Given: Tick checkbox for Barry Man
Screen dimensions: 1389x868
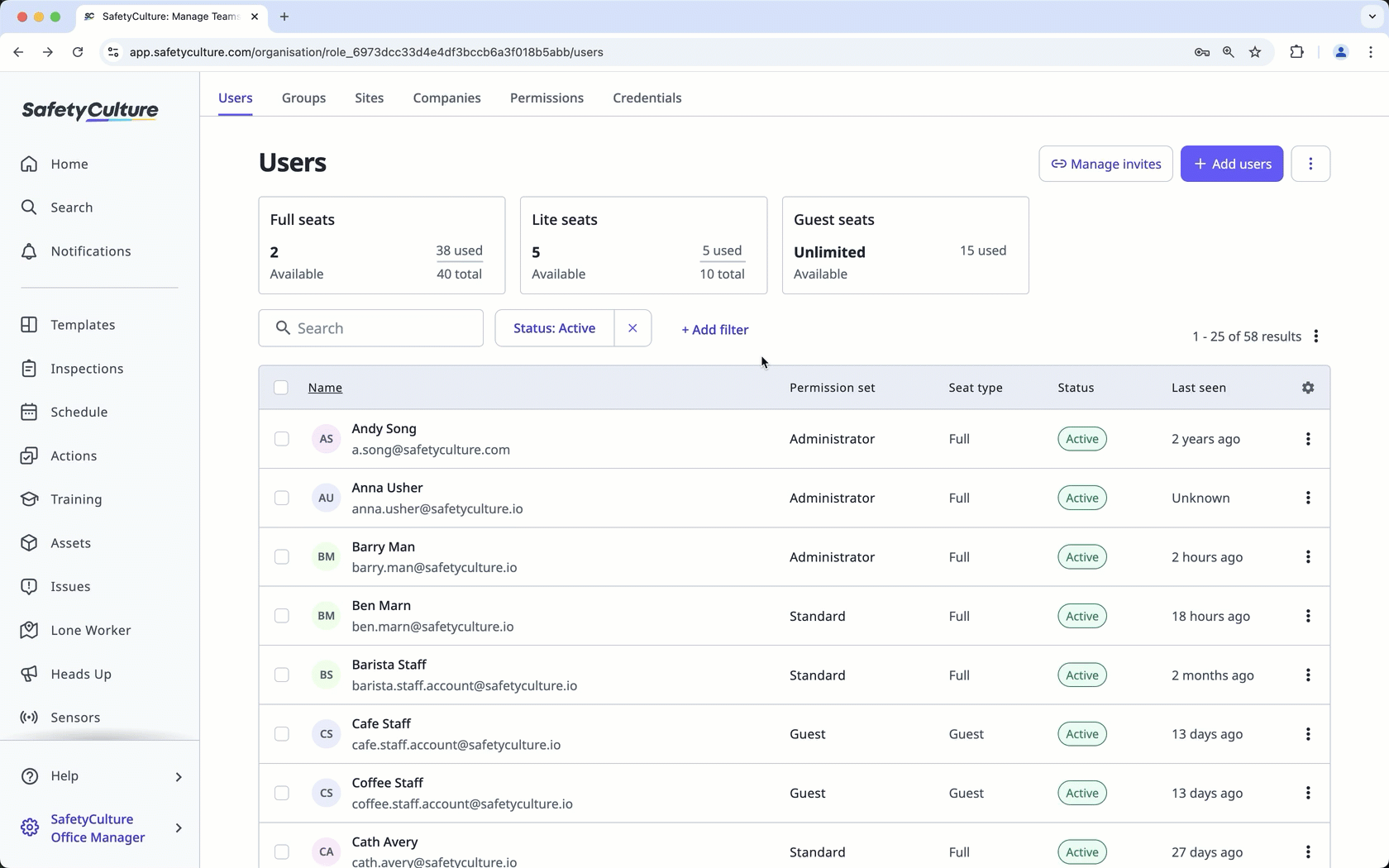Looking at the screenshot, I should click(x=282, y=557).
